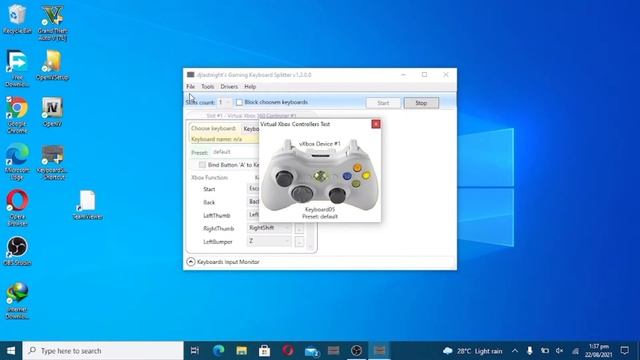The image size is (640, 360).
Task: Open Opera from the taskbar
Action: [x=288, y=351]
